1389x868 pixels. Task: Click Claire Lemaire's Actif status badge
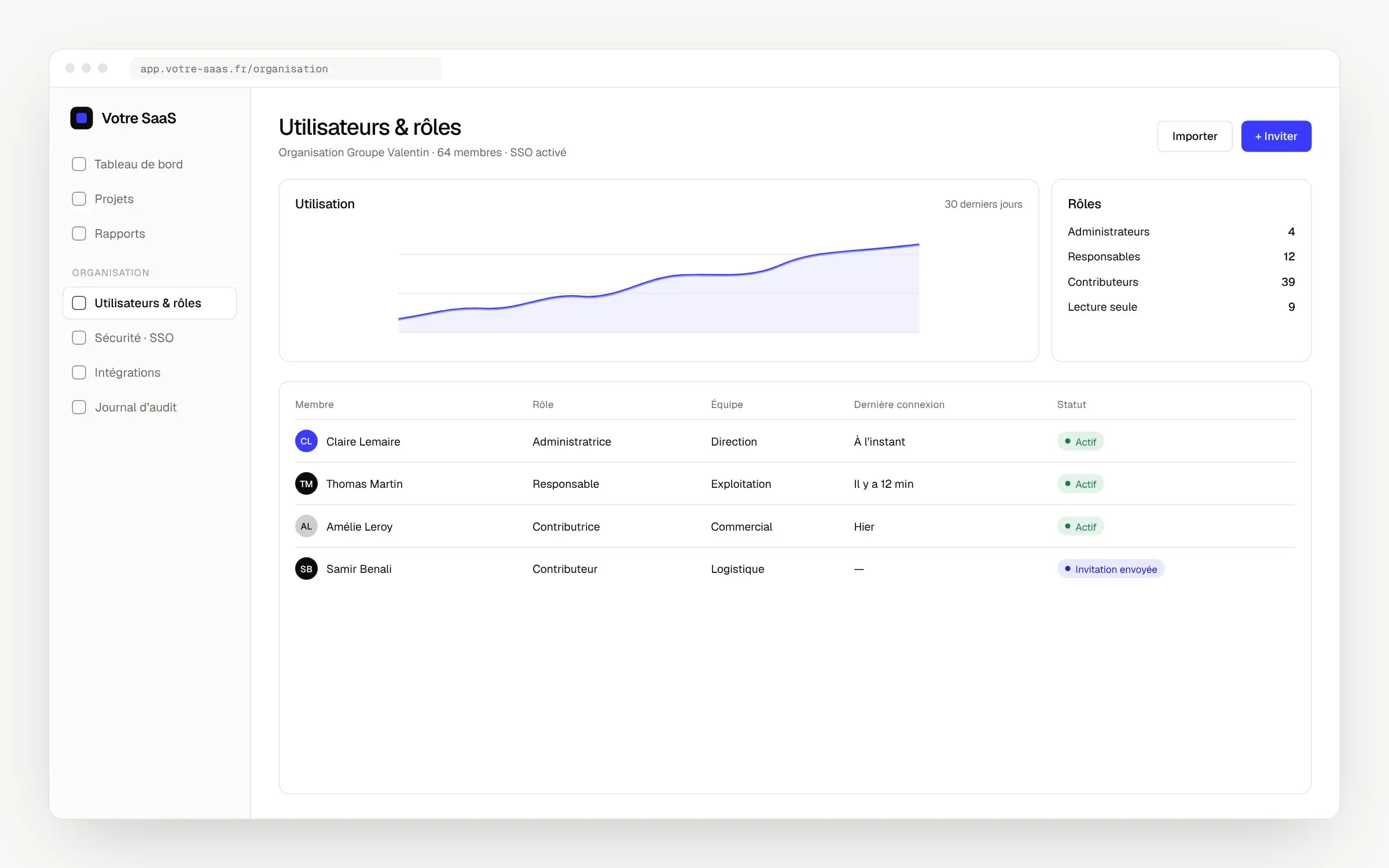point(1081,442)
